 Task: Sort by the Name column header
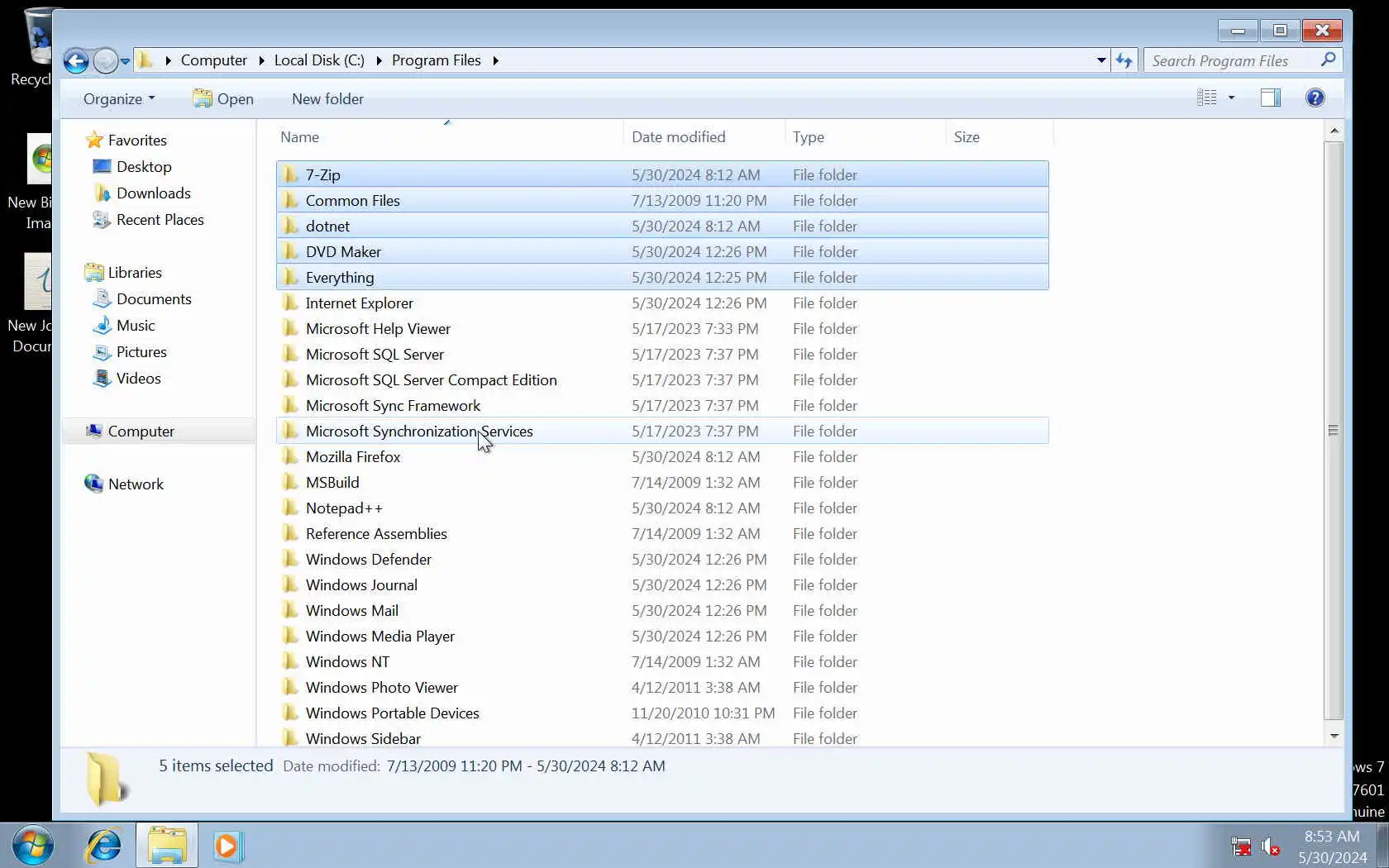(x=450, y=137)
